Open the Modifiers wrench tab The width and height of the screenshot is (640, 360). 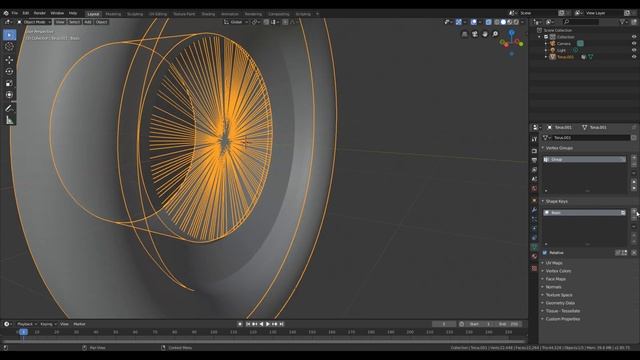point(534,209)
